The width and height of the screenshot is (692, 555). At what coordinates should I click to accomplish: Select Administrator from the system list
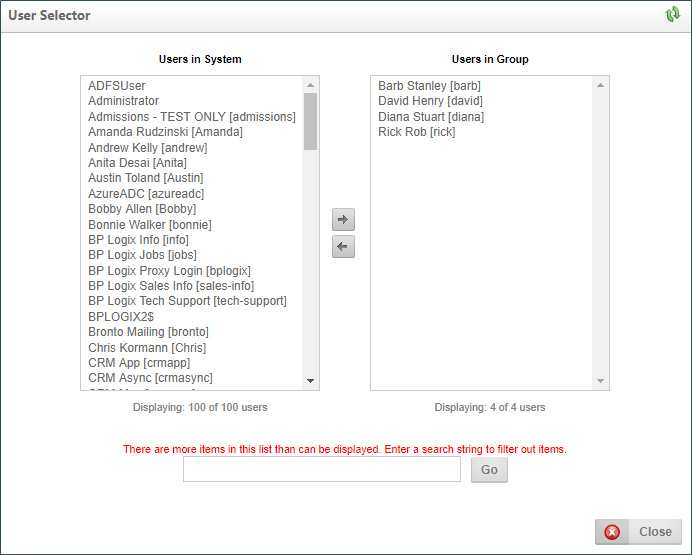pos(123,101)
